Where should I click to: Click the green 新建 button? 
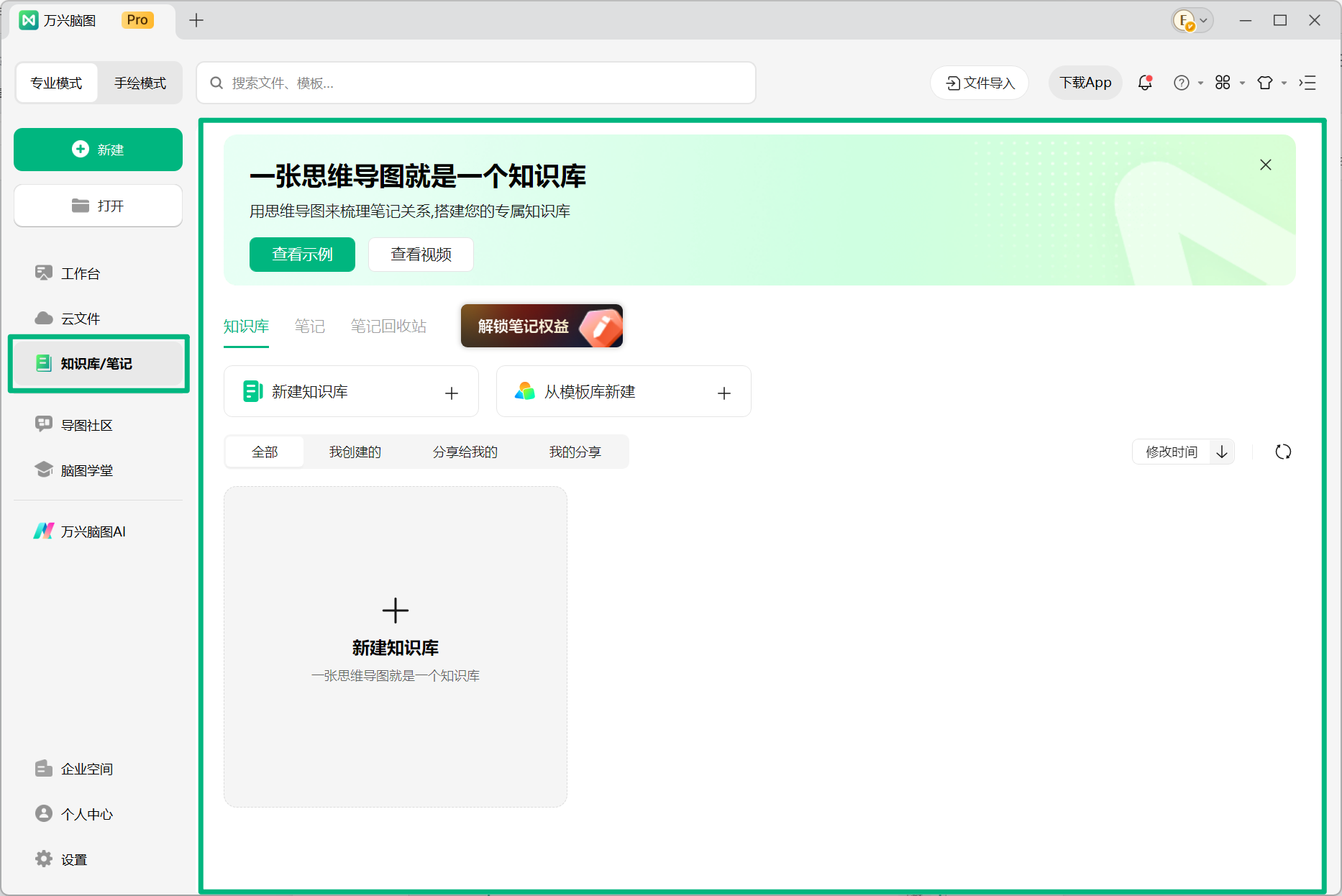click(x=98, y=150)
